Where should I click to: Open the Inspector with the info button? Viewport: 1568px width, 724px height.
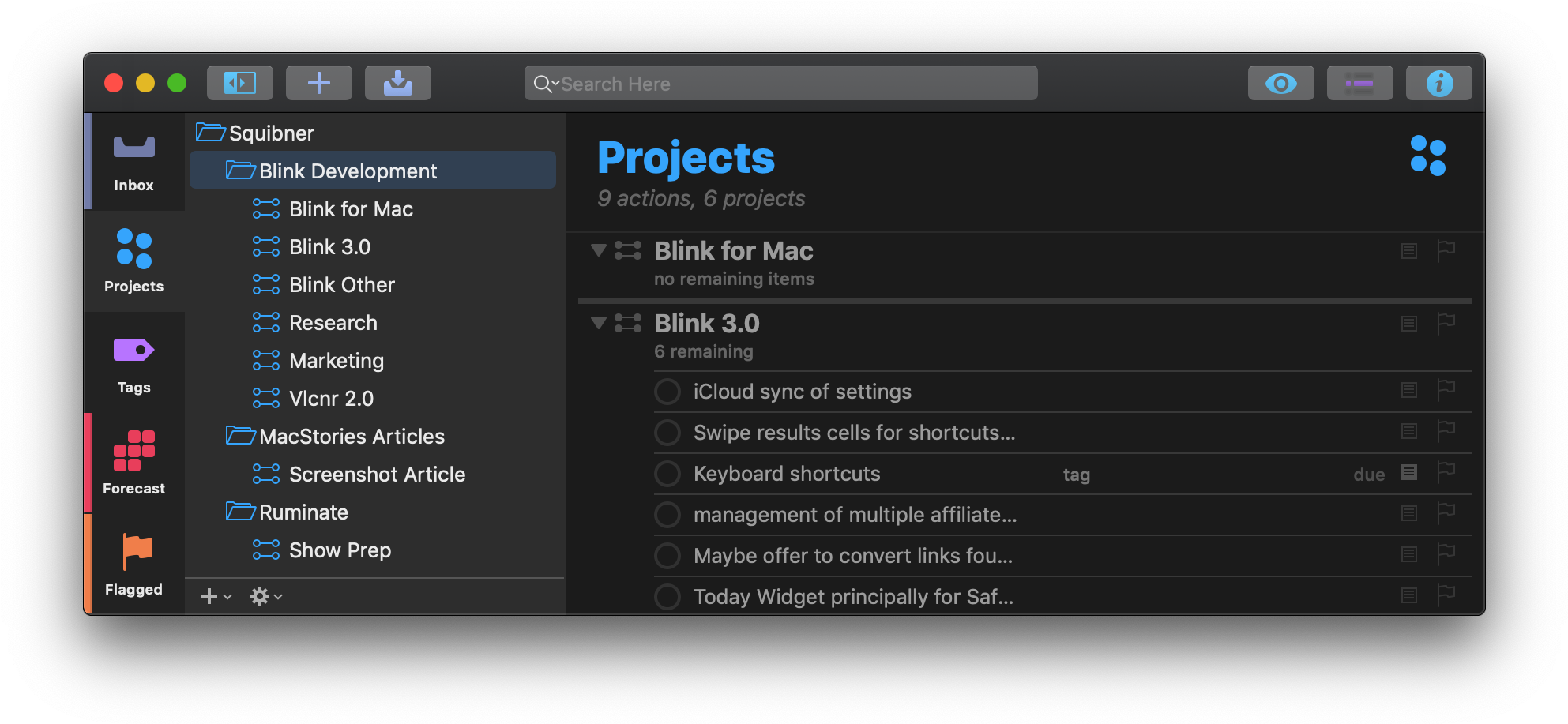point(1438,83)
